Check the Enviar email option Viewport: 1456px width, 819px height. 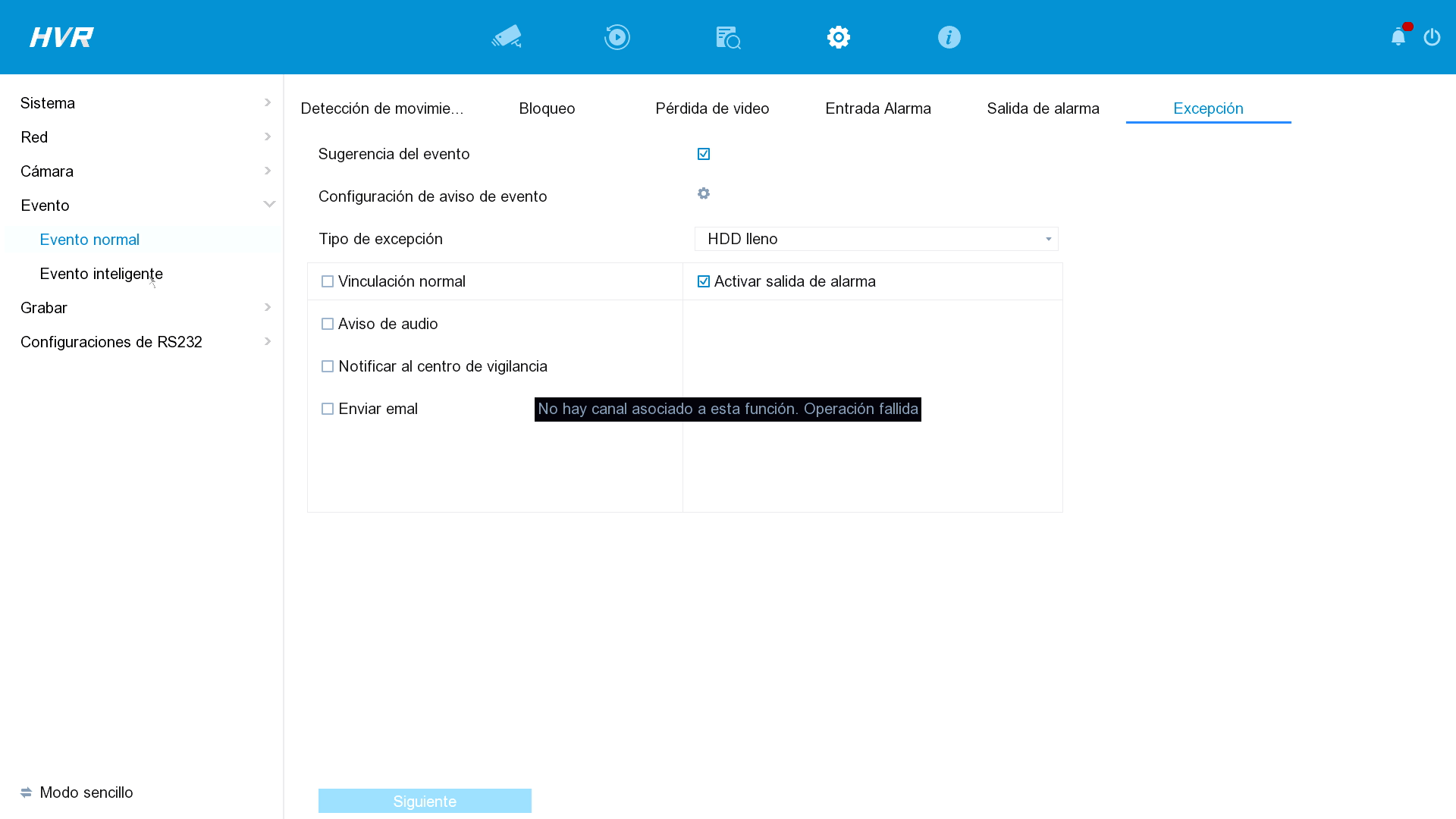328,409
